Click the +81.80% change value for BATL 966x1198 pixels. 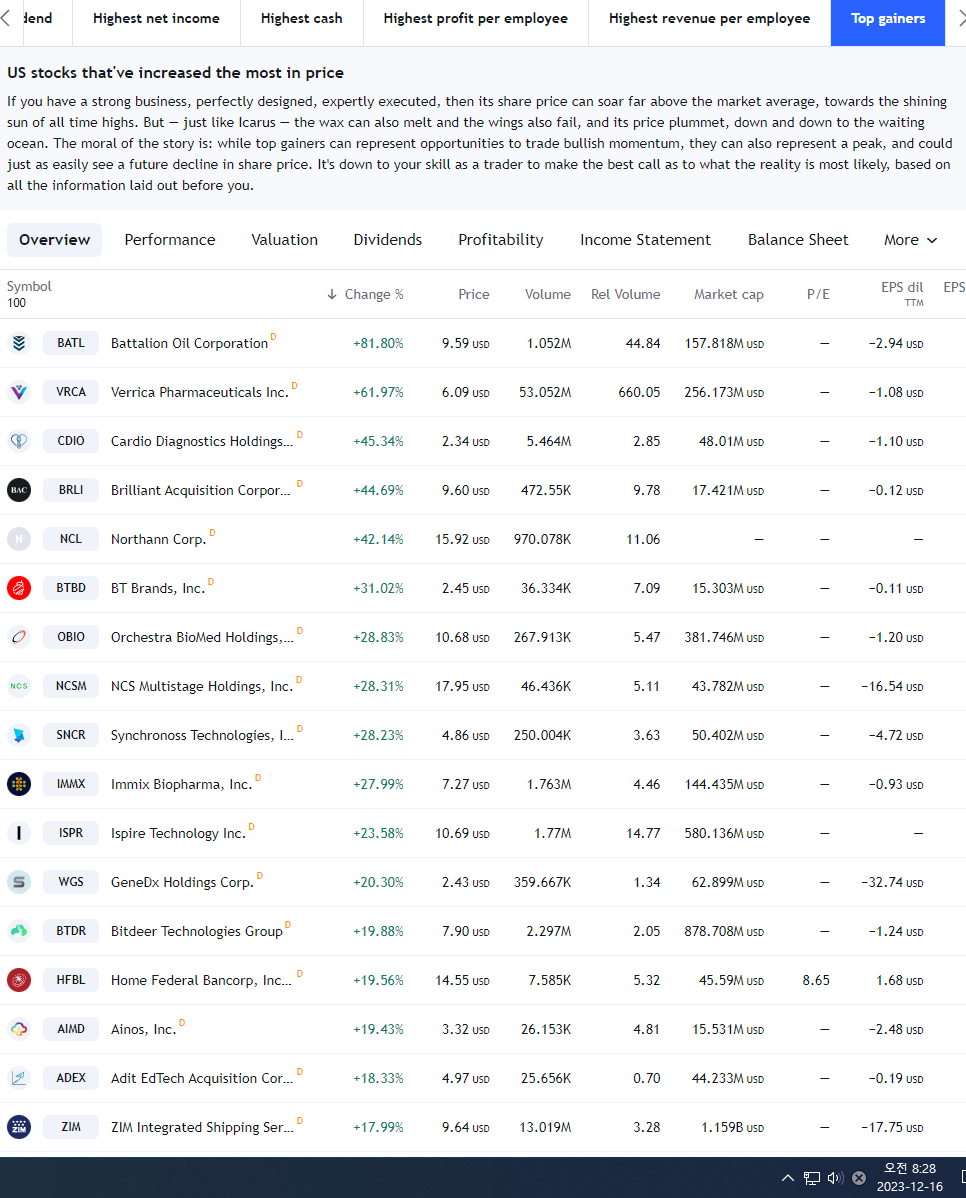click(378, 343)
